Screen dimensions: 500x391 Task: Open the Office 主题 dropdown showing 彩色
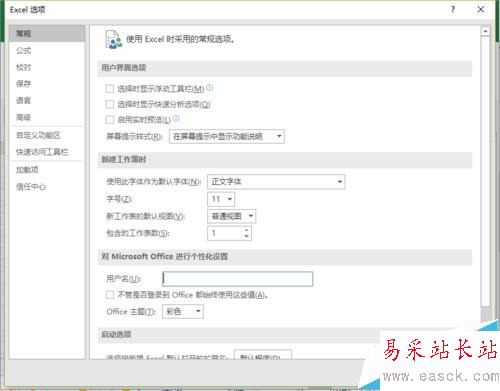click(183, 312)
